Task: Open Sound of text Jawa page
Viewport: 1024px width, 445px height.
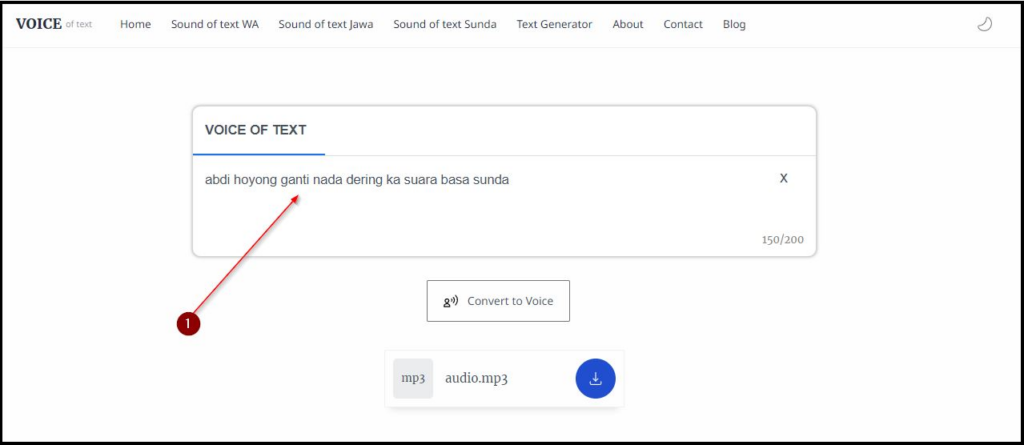Action: pyautogui.click(x=326, y=24)
